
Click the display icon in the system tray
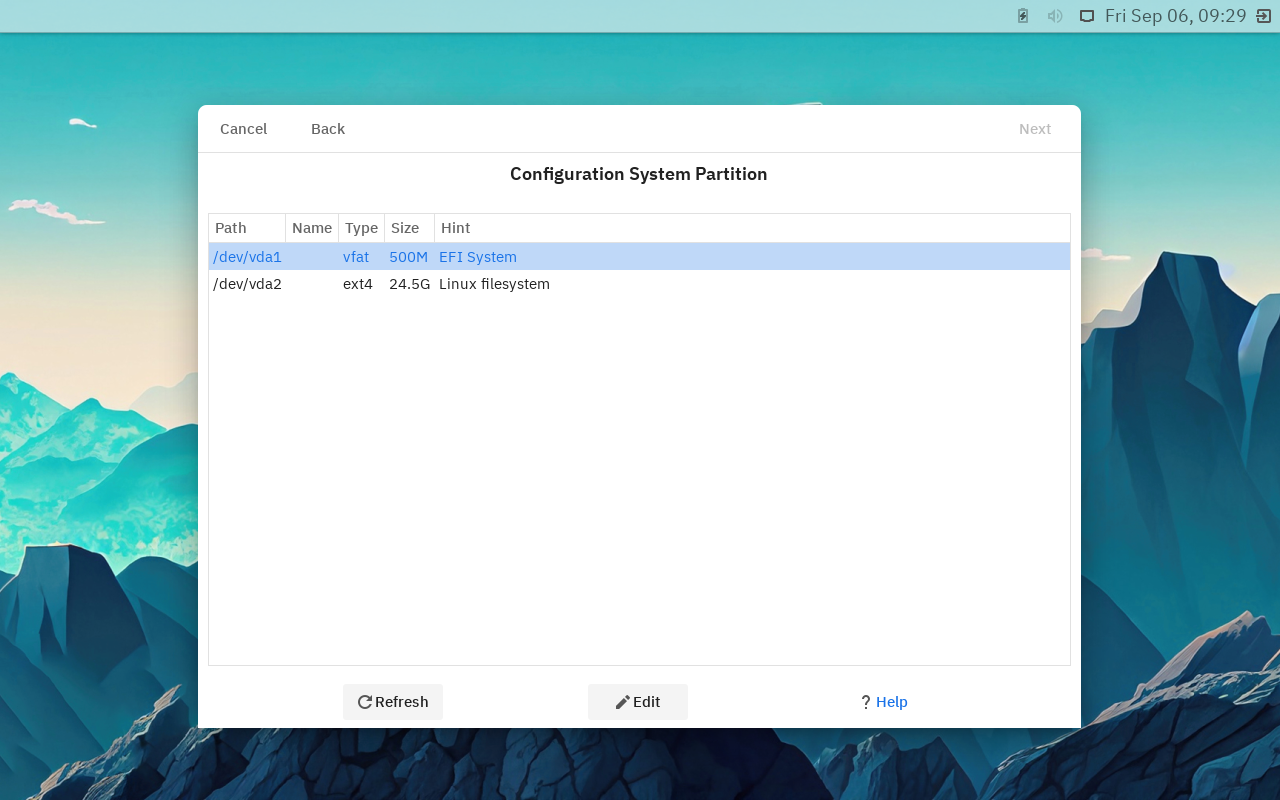1086,15
